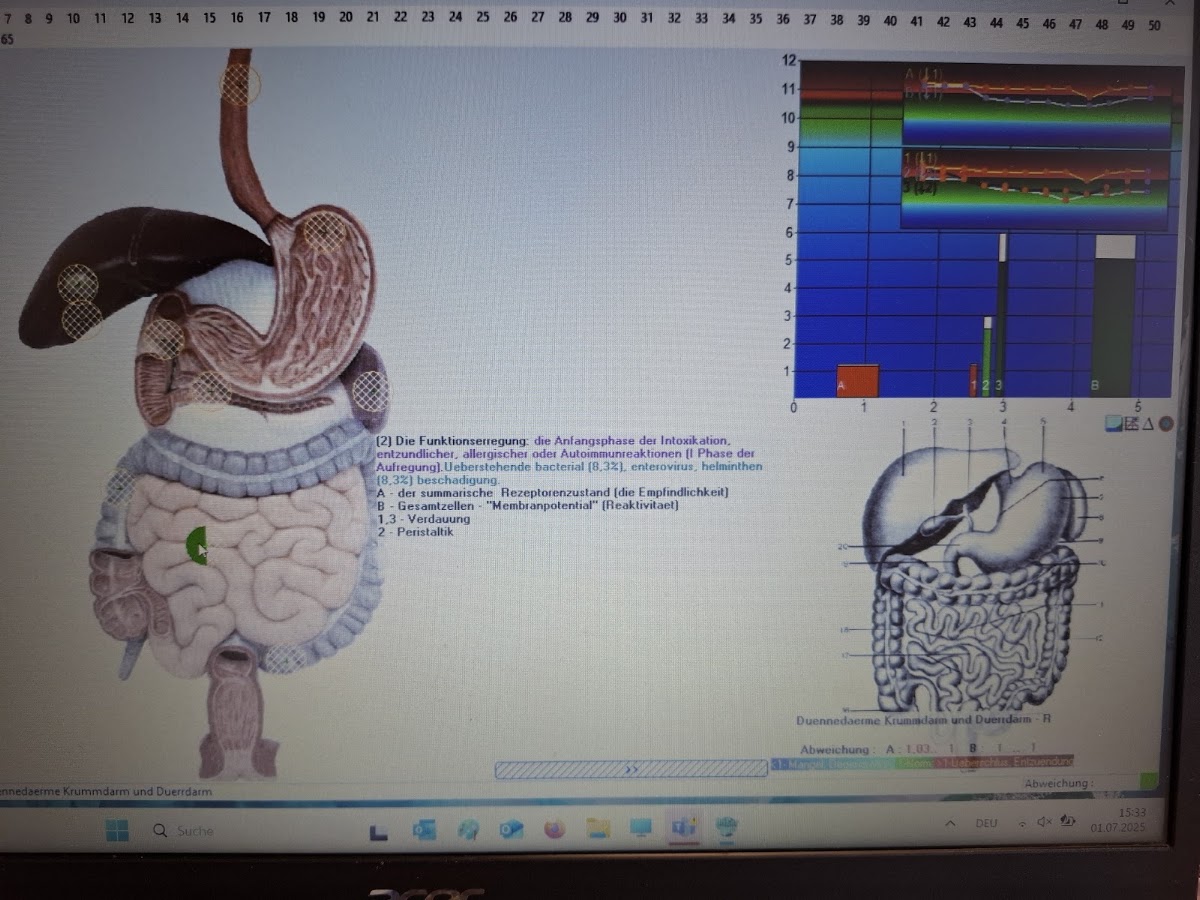Screen dimensions: 1200x900
Task: Select the hatched marker on the stomach
Action: 324,231
